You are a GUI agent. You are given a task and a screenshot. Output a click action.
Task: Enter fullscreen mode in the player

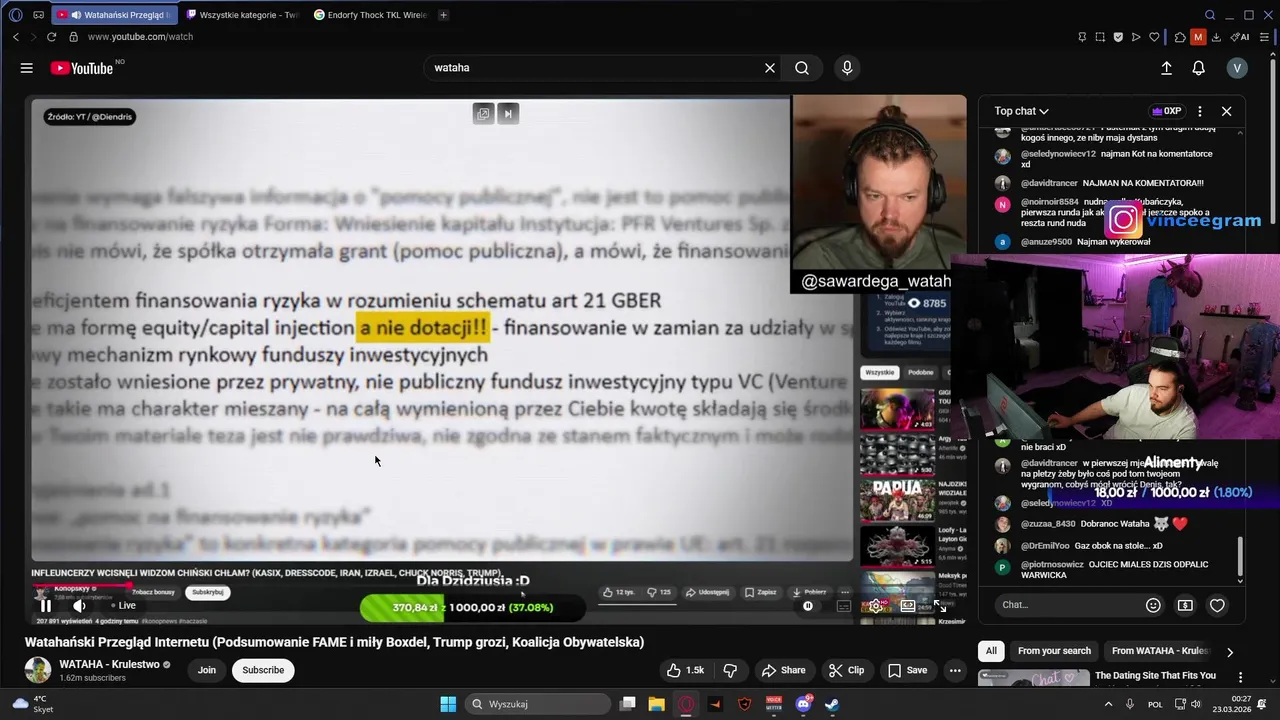(940, 605)
